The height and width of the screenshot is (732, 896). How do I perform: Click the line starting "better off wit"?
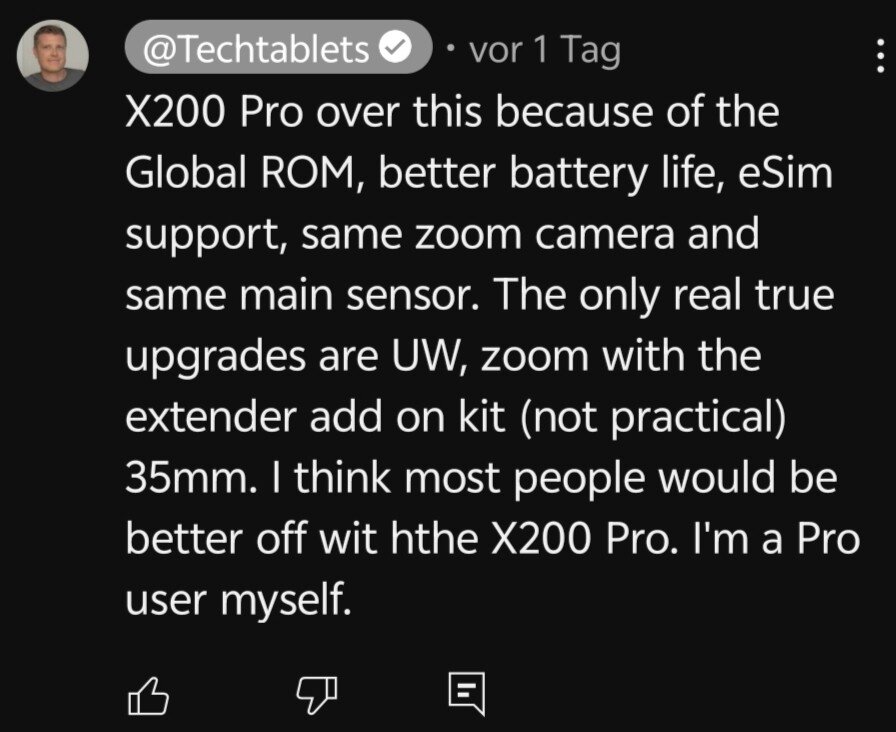click(492, 540)
